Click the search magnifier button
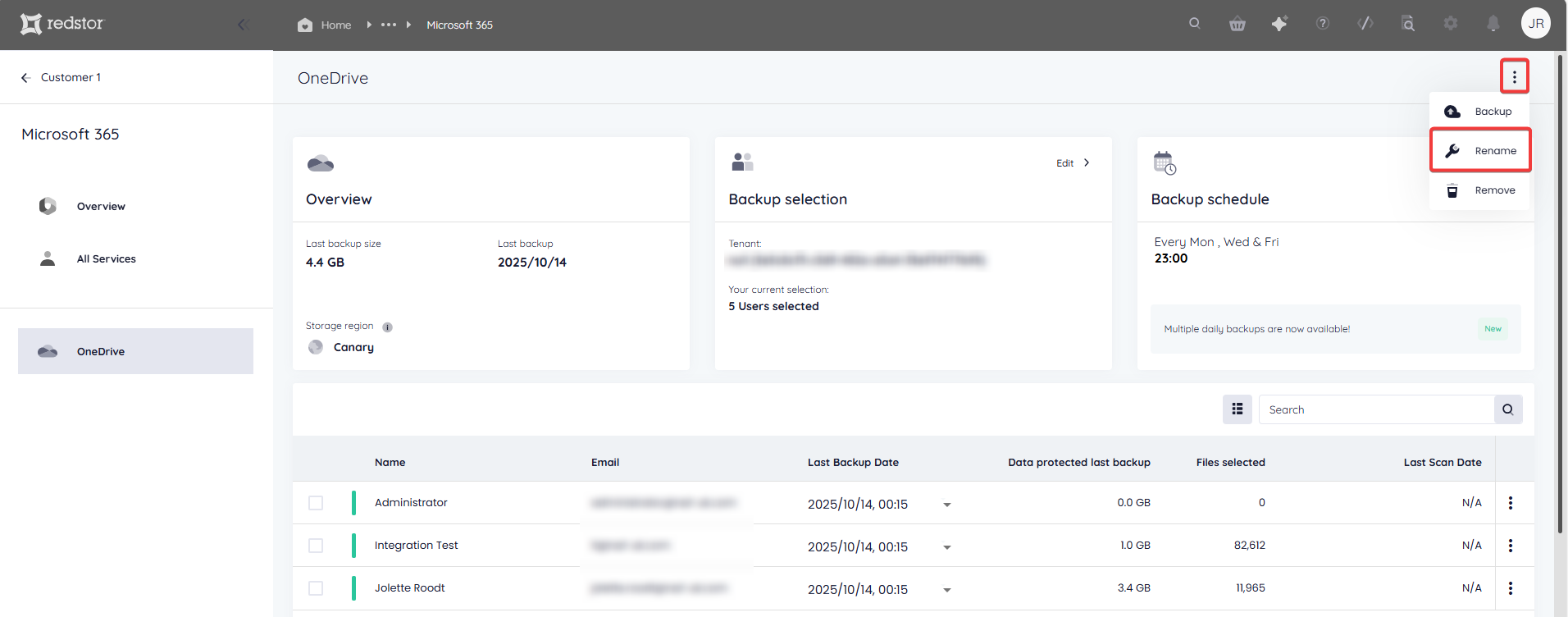 (x=1508, y=409)
